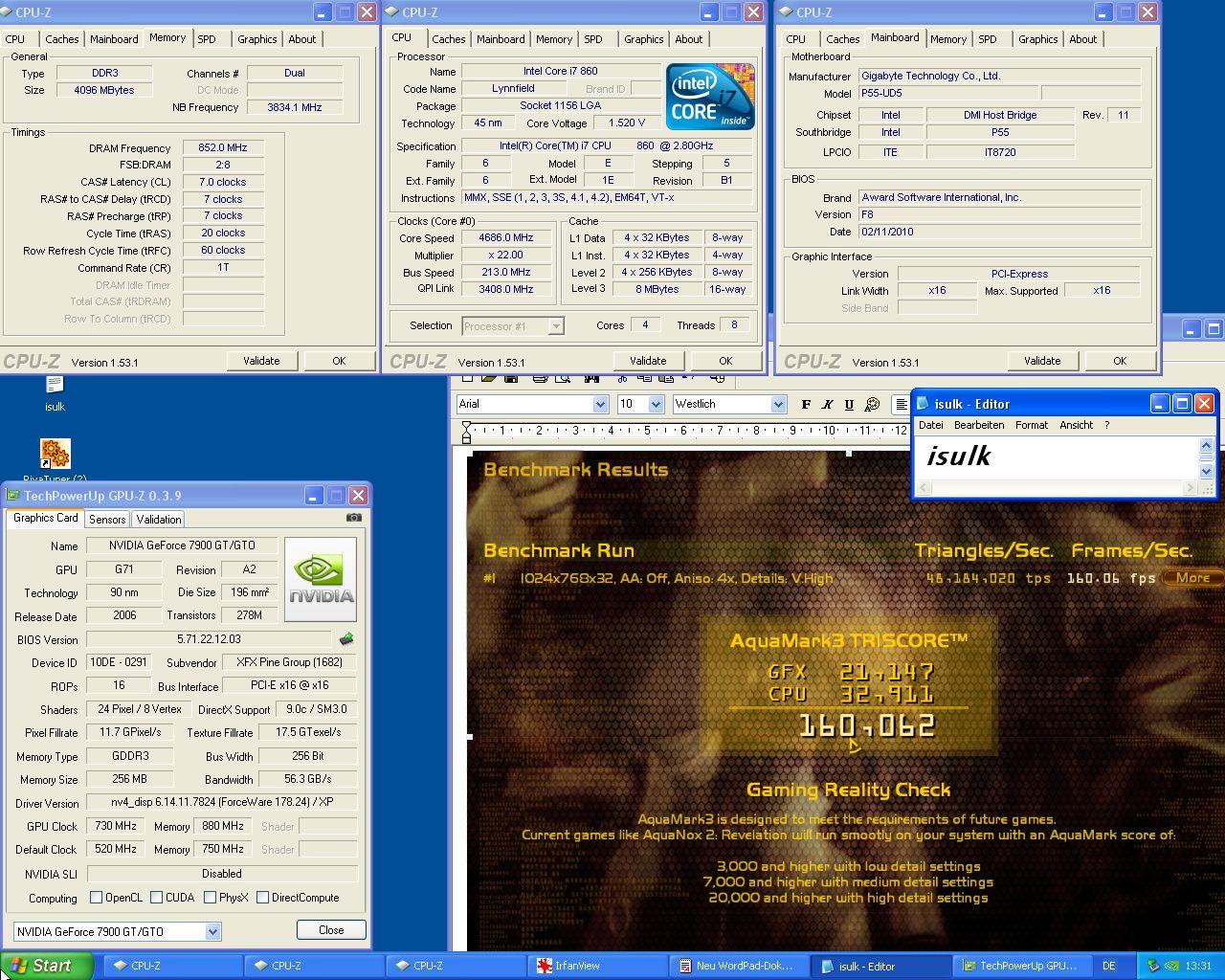Enable the CUDA checkbox
This screenshot has width=1225, height=980.
(x=156, y=898)
